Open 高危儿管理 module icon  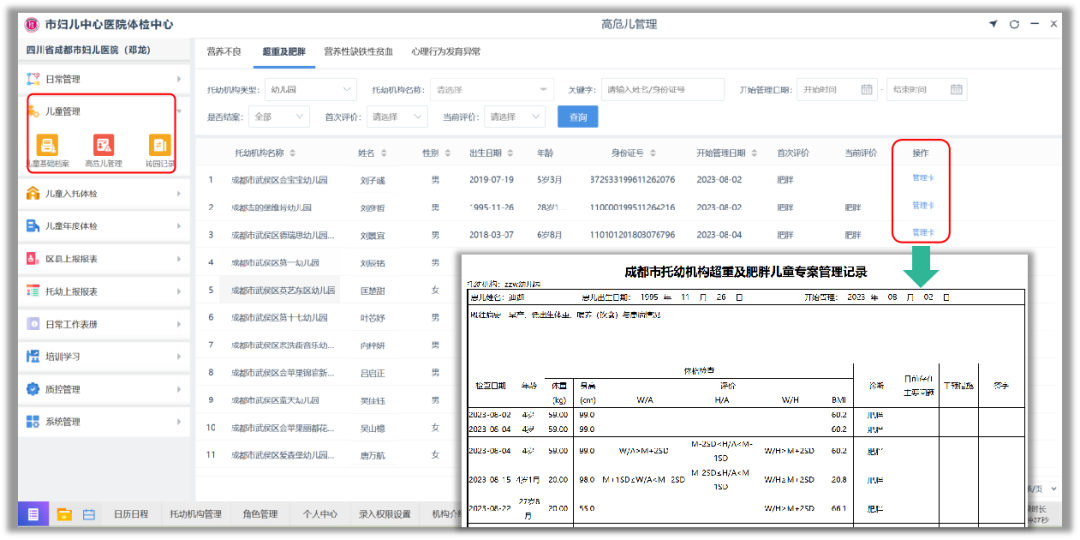click(x=103, y=145)
